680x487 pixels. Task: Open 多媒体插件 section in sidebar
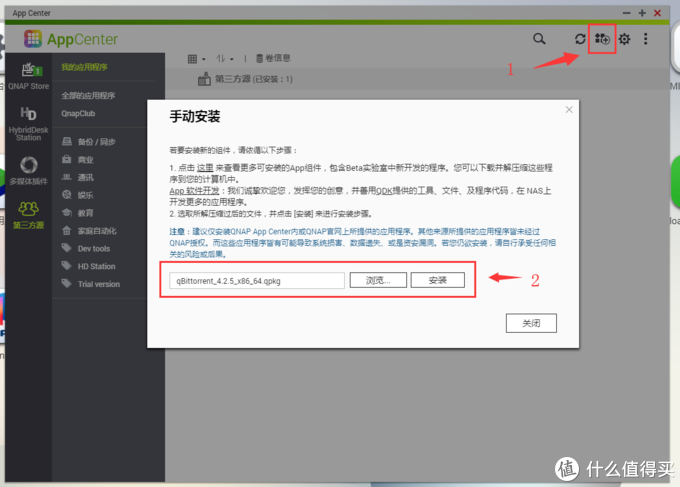pyautogui.click(x=29, y=171)
